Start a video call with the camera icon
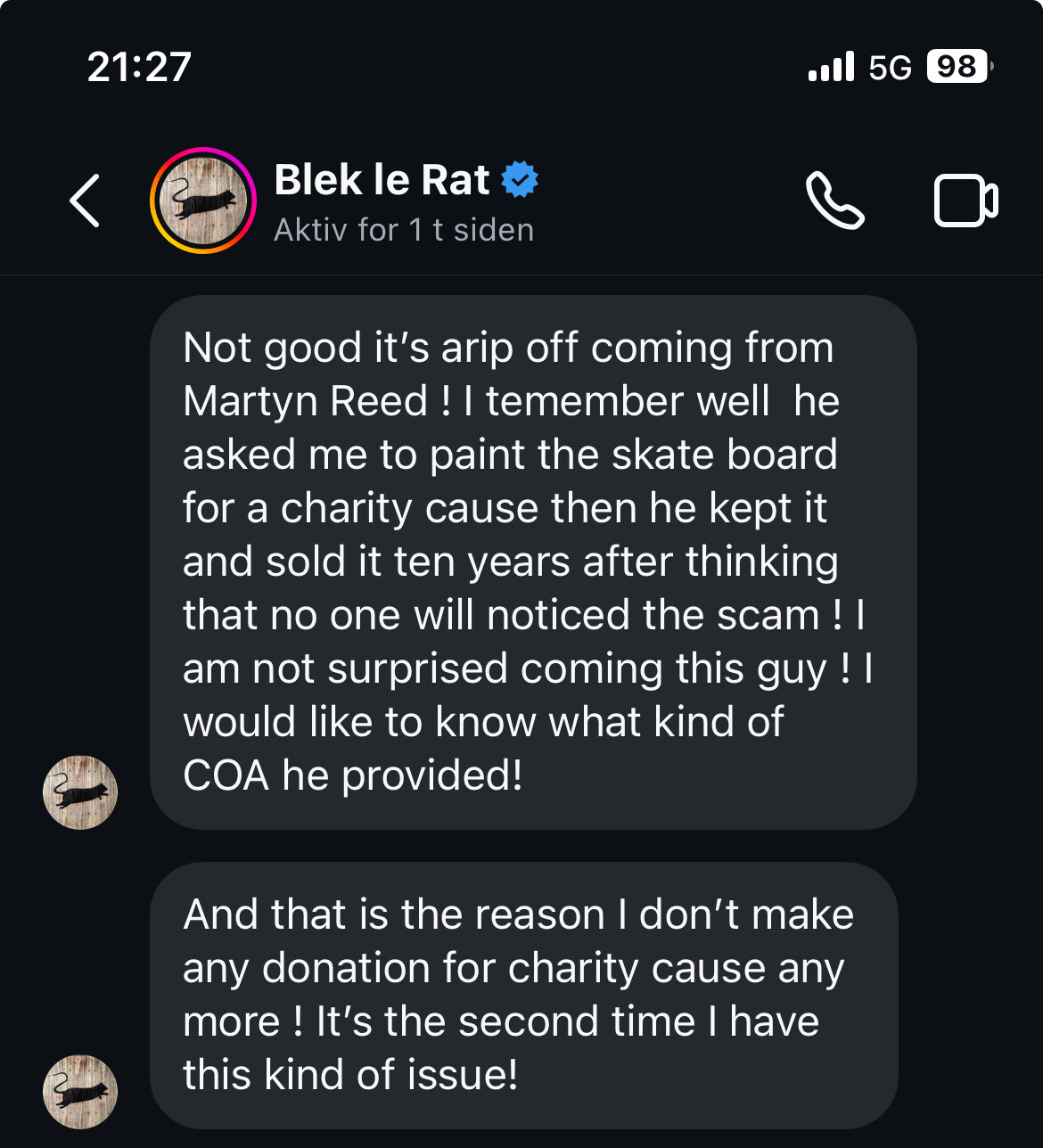 (x=966, y=201)
